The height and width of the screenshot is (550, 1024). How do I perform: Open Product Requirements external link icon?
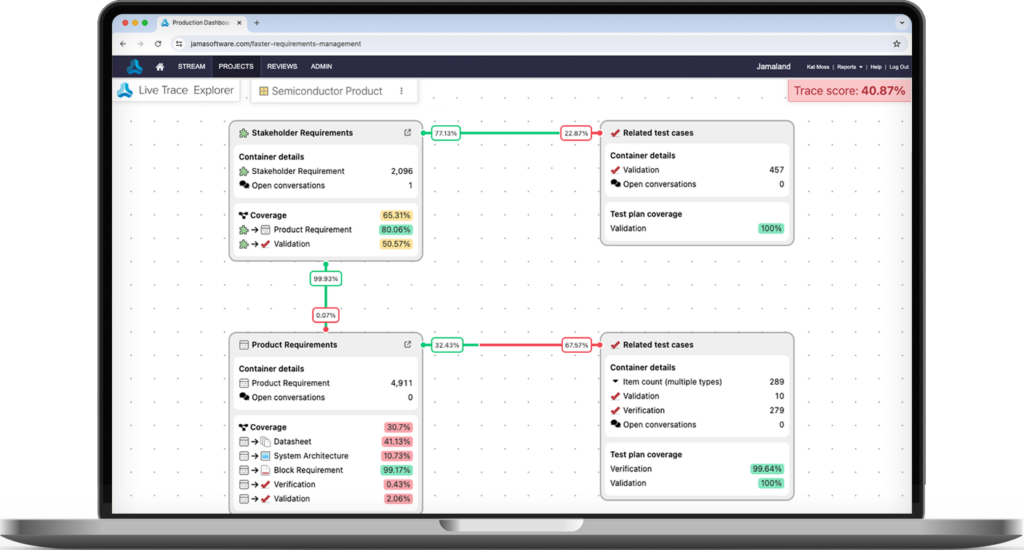click(x=408, y=345)
